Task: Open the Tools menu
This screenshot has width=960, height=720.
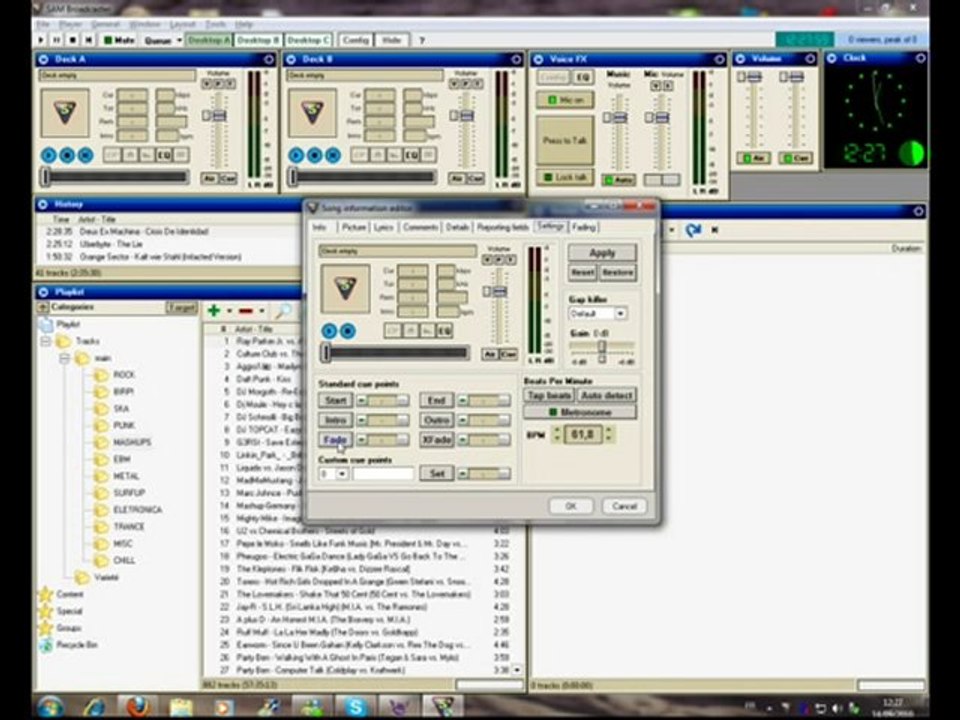Action: click(215, 23)
